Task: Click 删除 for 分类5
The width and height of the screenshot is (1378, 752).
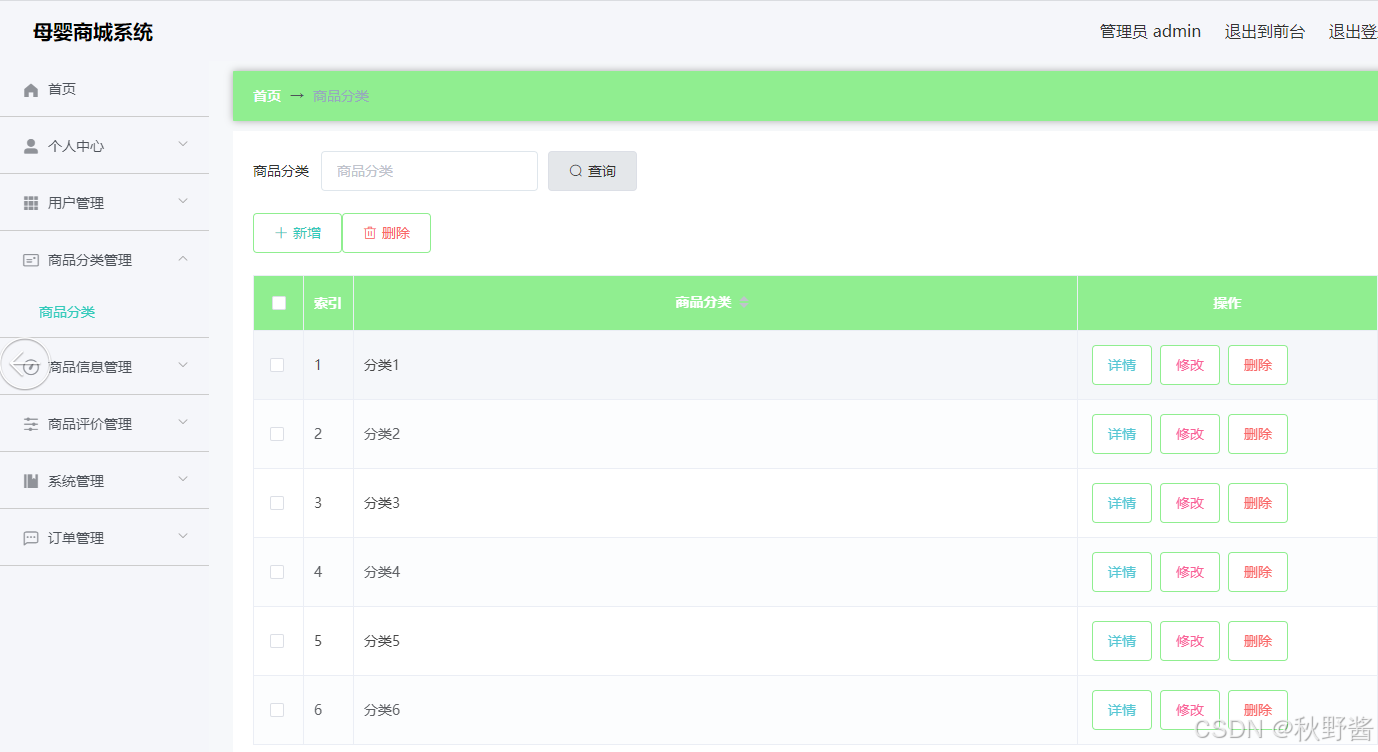Action: 1258,641
